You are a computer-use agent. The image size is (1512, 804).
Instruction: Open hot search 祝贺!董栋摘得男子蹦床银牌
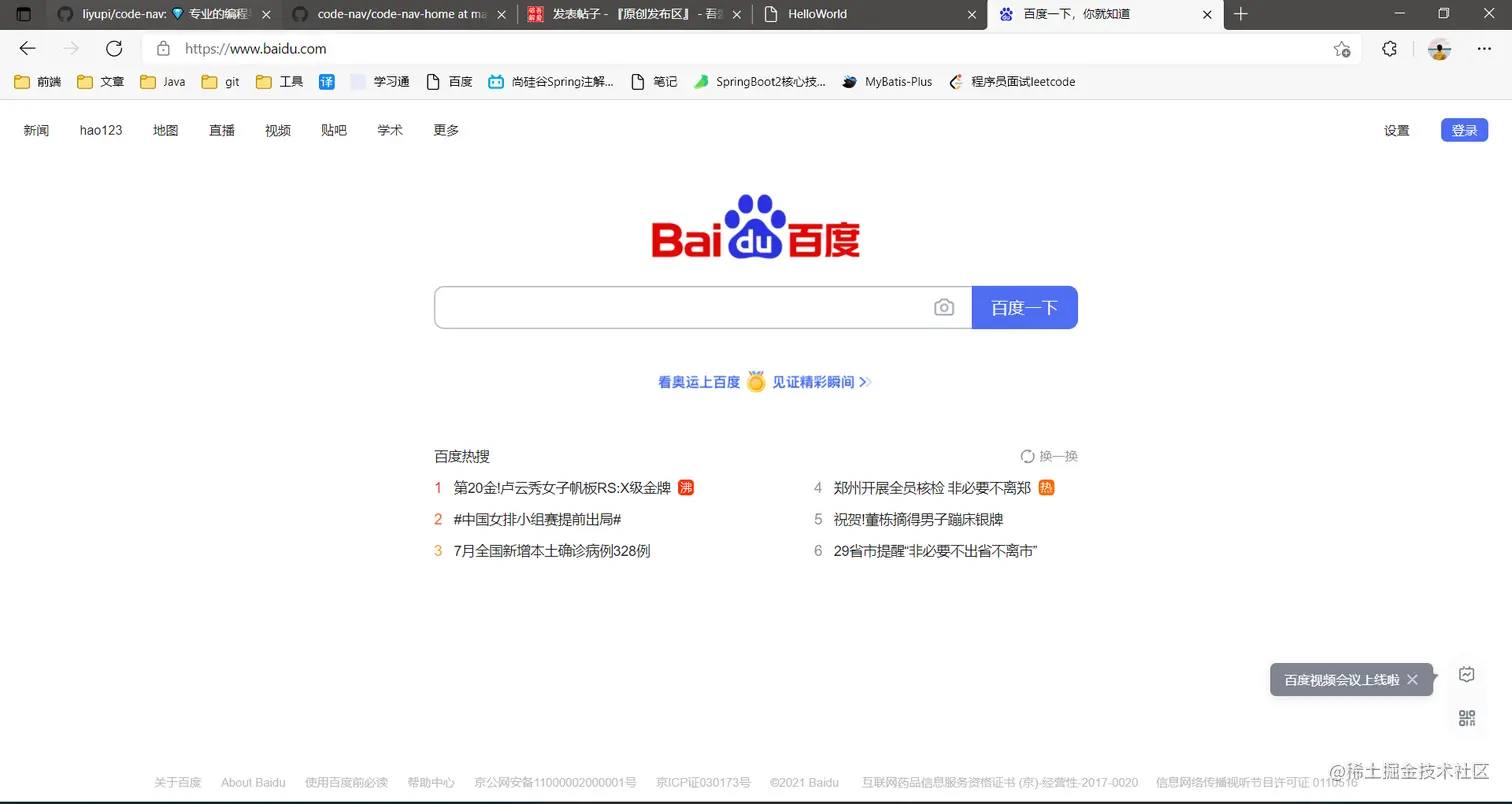tap(918, 519)
